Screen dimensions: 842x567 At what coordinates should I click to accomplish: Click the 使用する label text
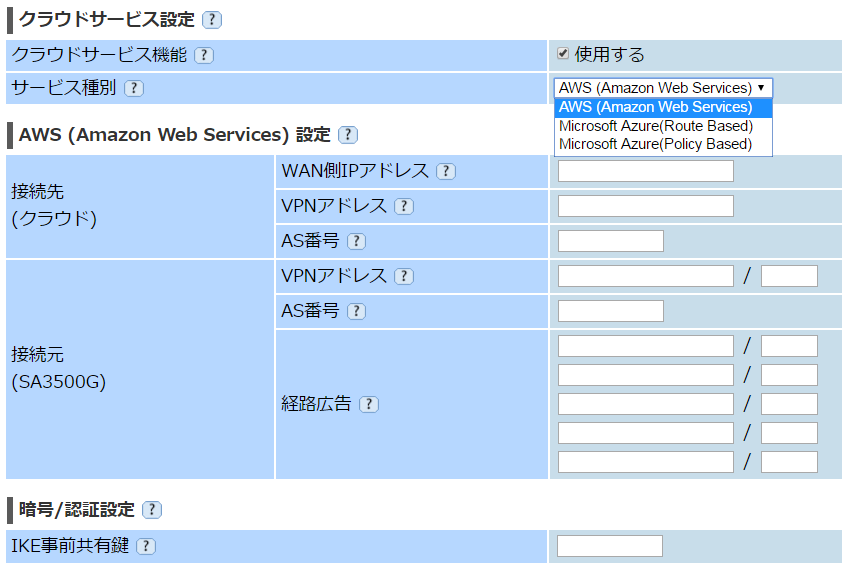pyautogui.click(x=609, y=54)
